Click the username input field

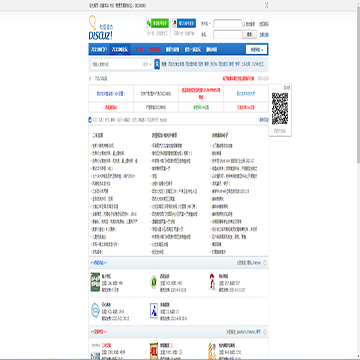pyautogui.click(x=228, y=24)
